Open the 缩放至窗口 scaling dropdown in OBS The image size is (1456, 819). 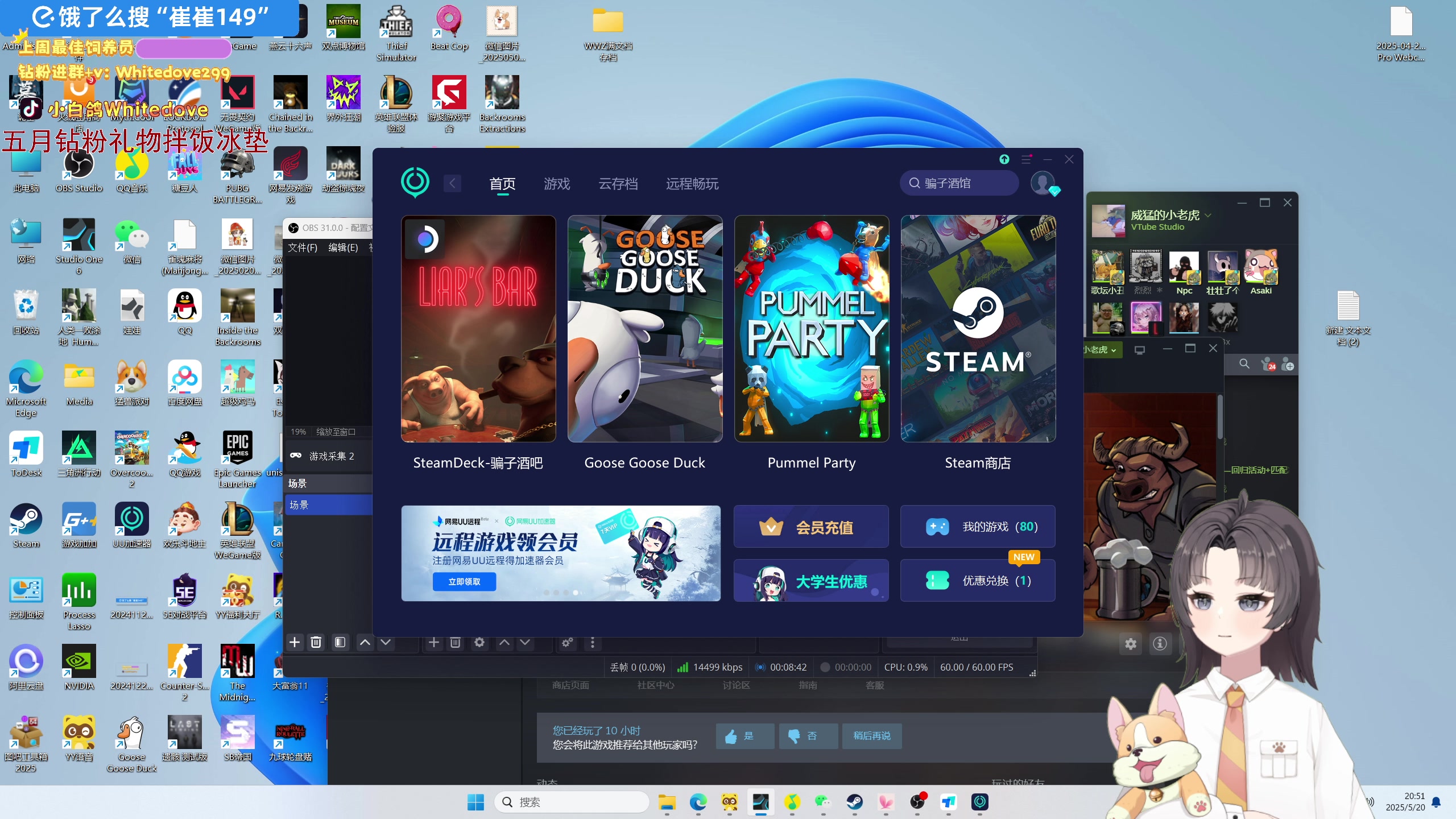[x=336, y=432]
